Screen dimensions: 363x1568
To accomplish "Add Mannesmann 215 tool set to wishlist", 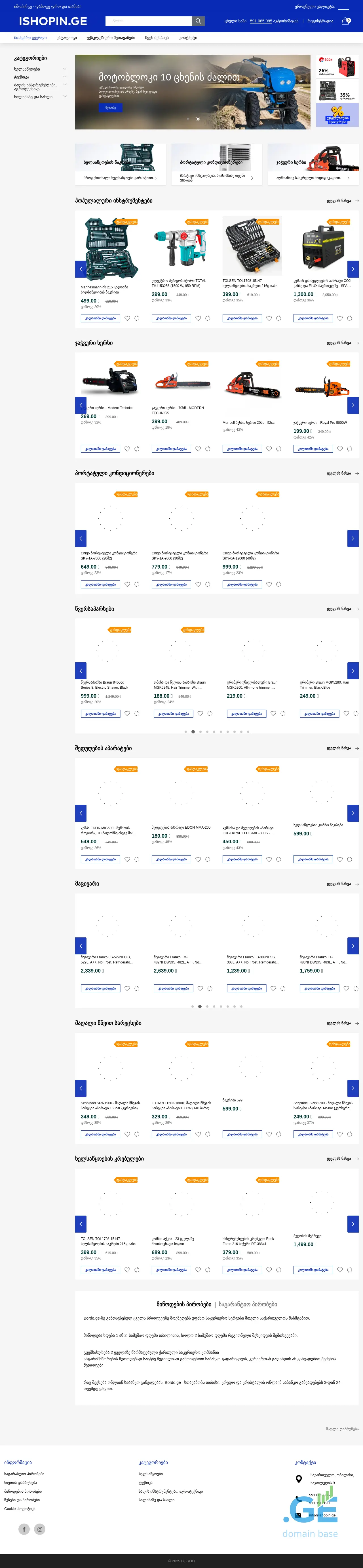I will click(127, 318).
